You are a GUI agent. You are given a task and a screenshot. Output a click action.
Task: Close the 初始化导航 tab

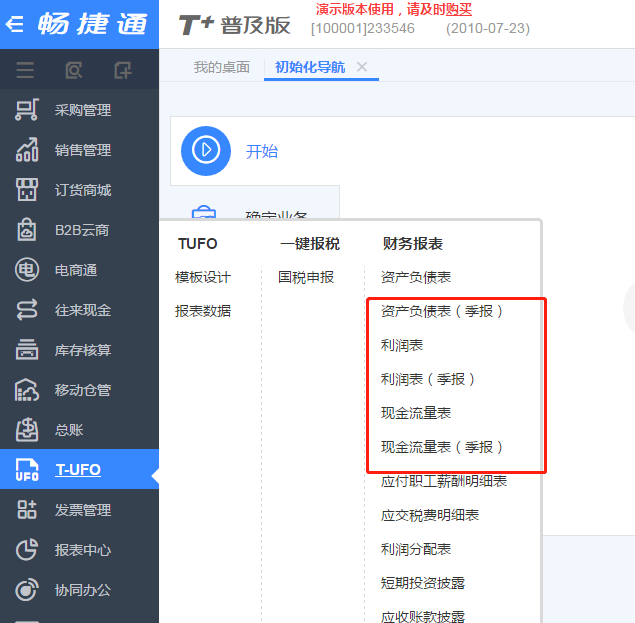click(362, 67)
